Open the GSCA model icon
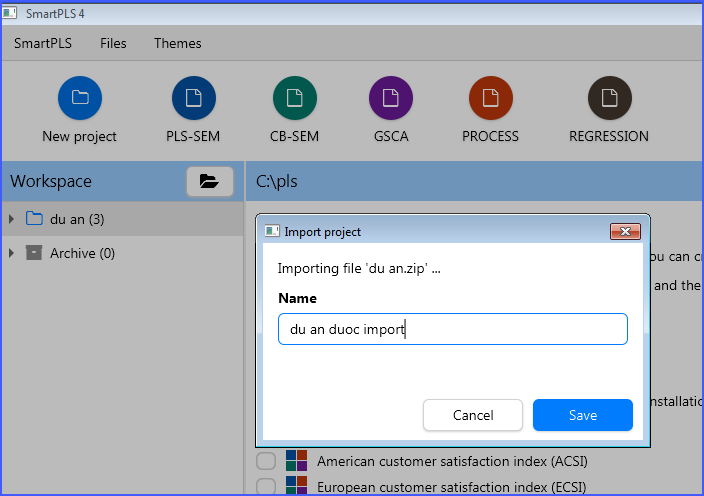704x496 pixels. (390, 98)
